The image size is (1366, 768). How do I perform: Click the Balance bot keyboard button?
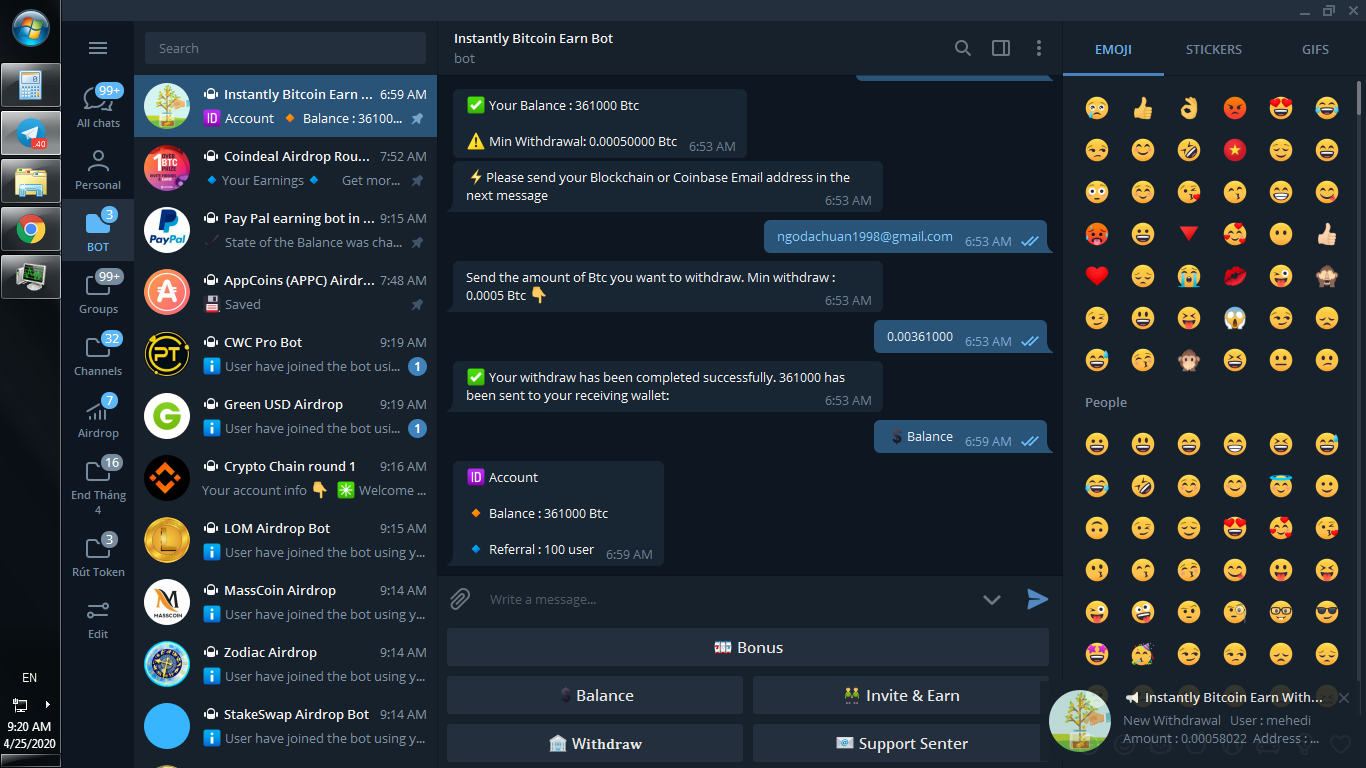coord(595,695)
